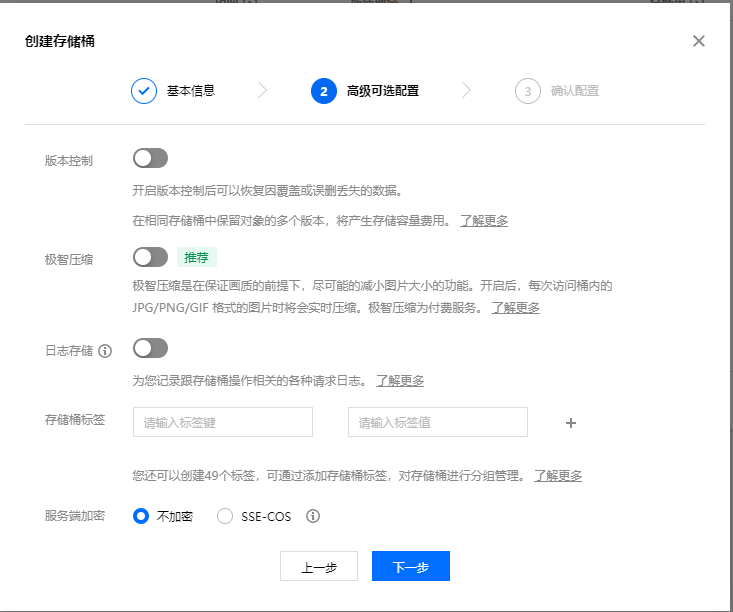Image resolution: width=733 pixels, height=612 pixels.
Task: Add another tag with plus icon
Action: pyautogui.click(x=570, y=423)
